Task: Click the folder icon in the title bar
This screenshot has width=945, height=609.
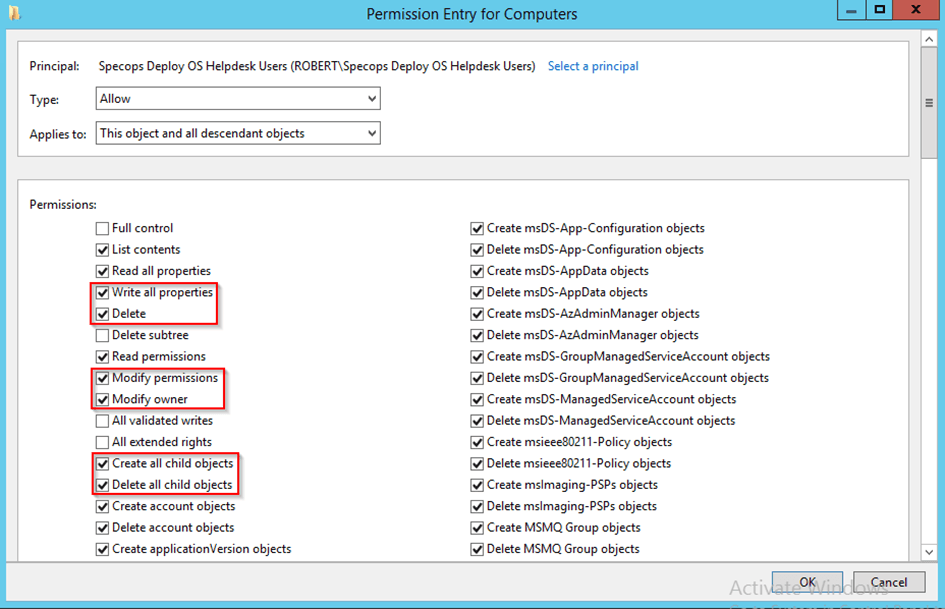Action: pyautogui.click(x=14, y=13)
